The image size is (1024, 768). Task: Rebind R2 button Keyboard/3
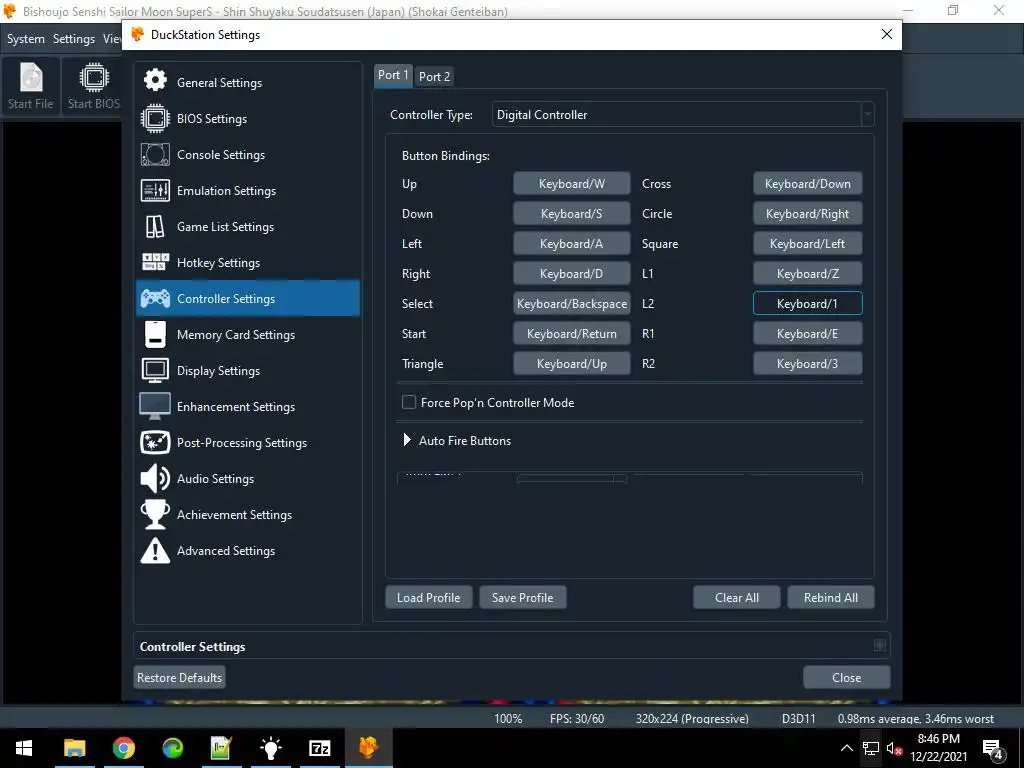point(808,364)
